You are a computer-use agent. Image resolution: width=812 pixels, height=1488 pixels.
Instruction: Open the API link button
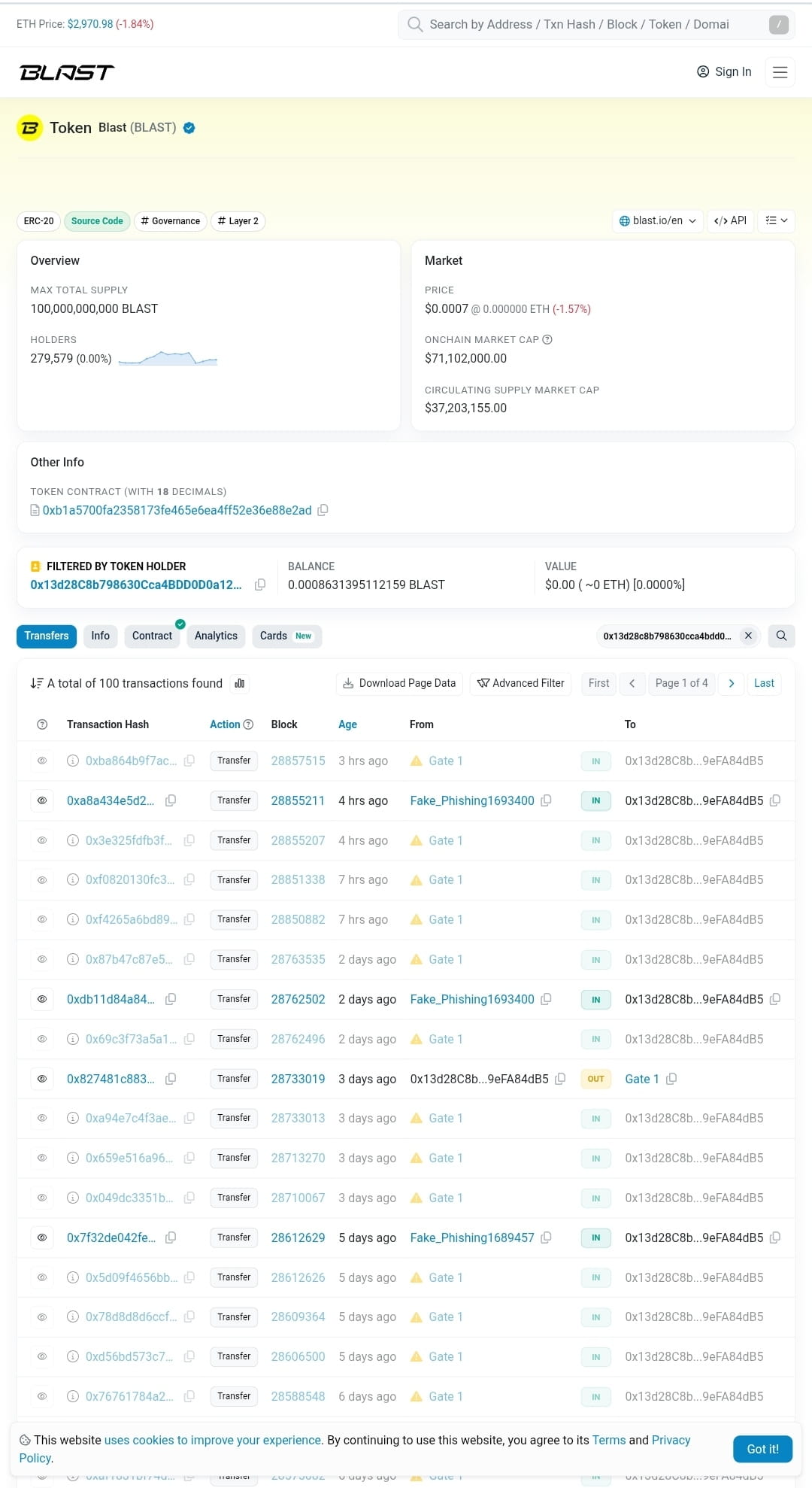730,220
